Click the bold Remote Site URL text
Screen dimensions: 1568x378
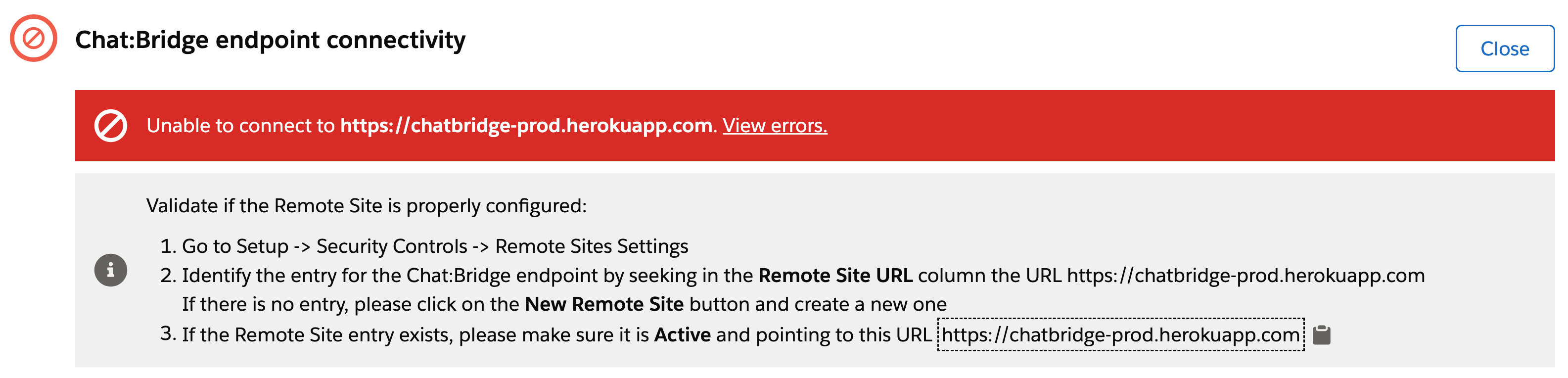coord(835,276)
